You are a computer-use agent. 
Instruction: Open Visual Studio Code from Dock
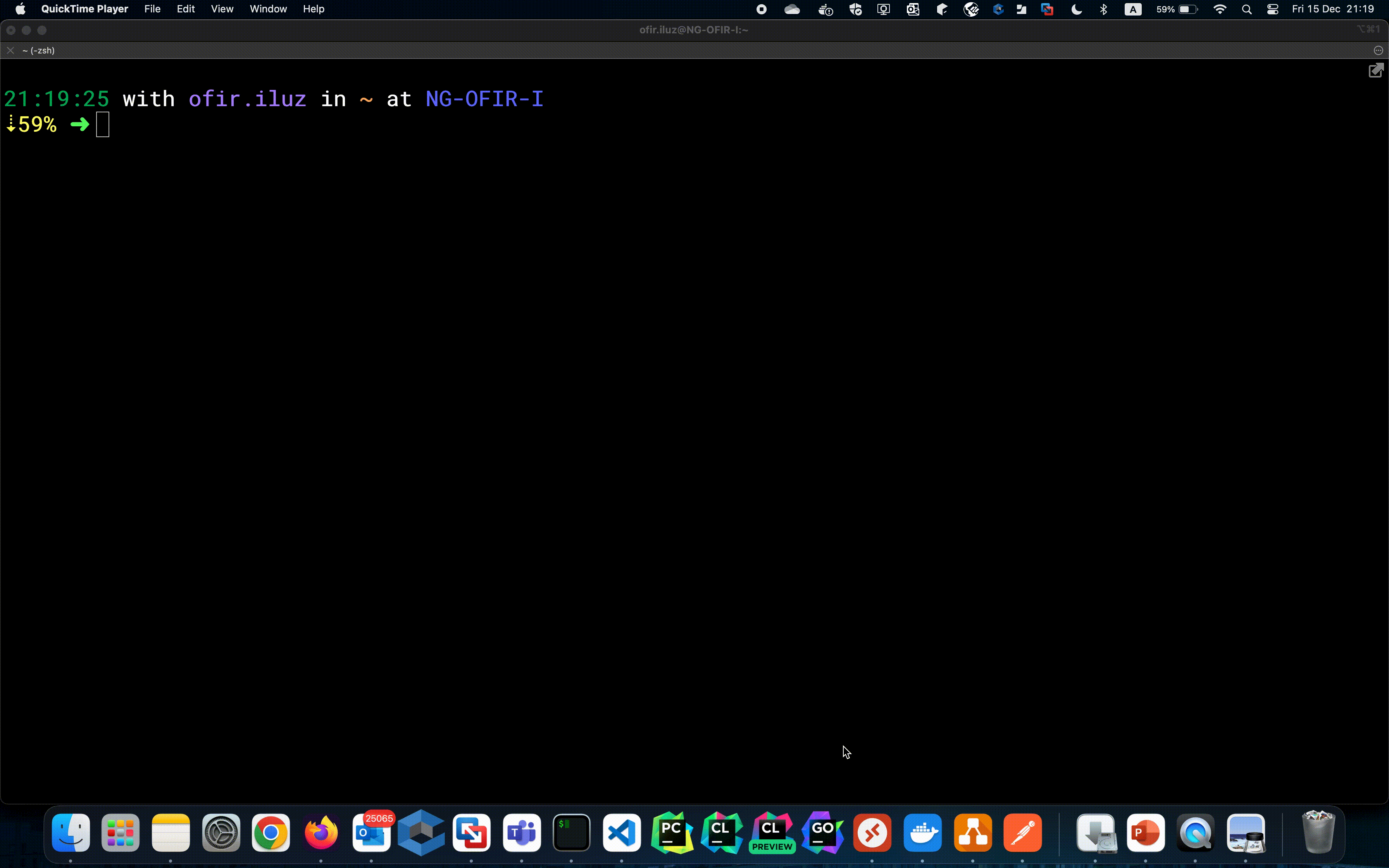pyautogui.click(x=622, y=832)
